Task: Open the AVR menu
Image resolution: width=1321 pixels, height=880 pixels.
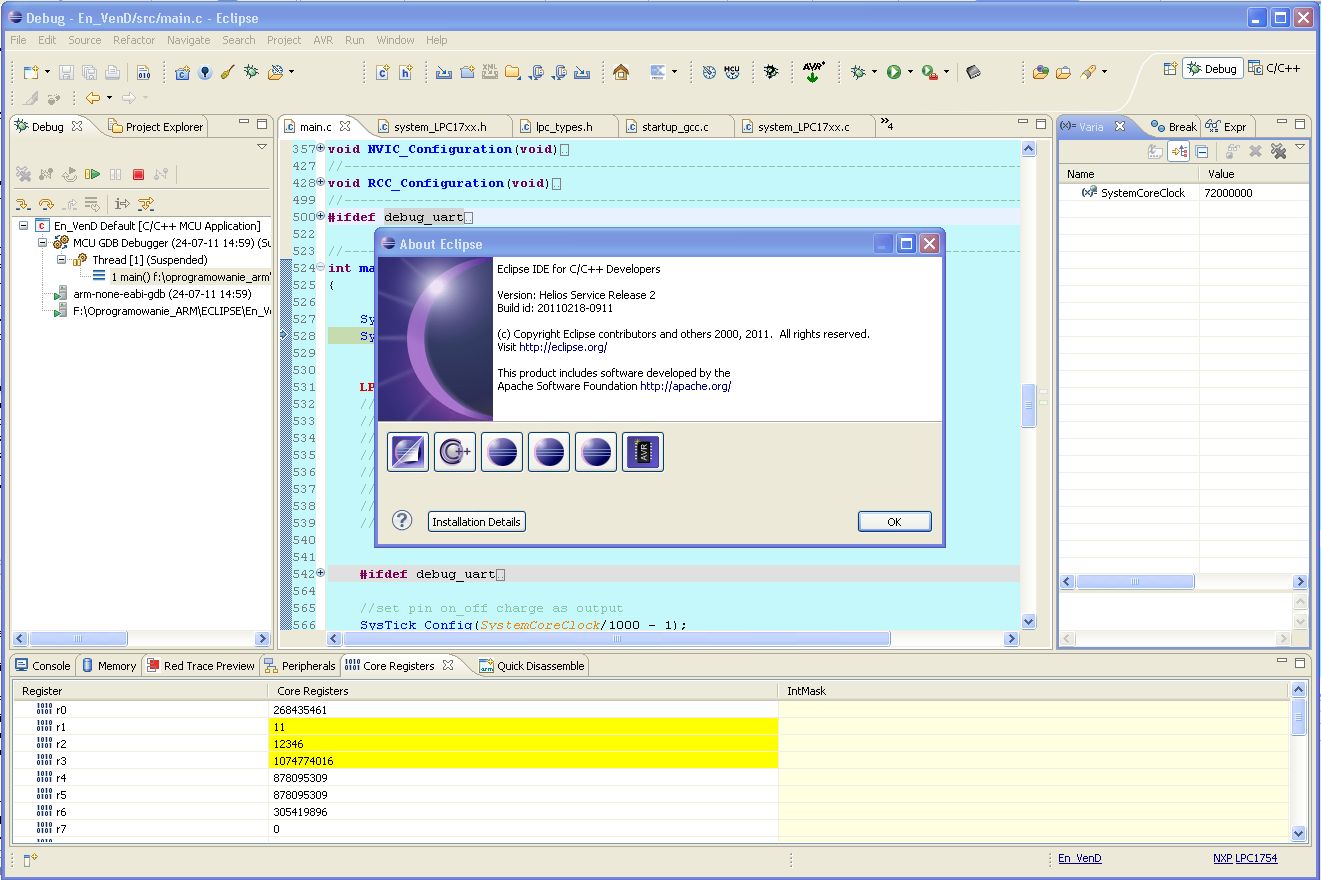Action: [323, 40]
